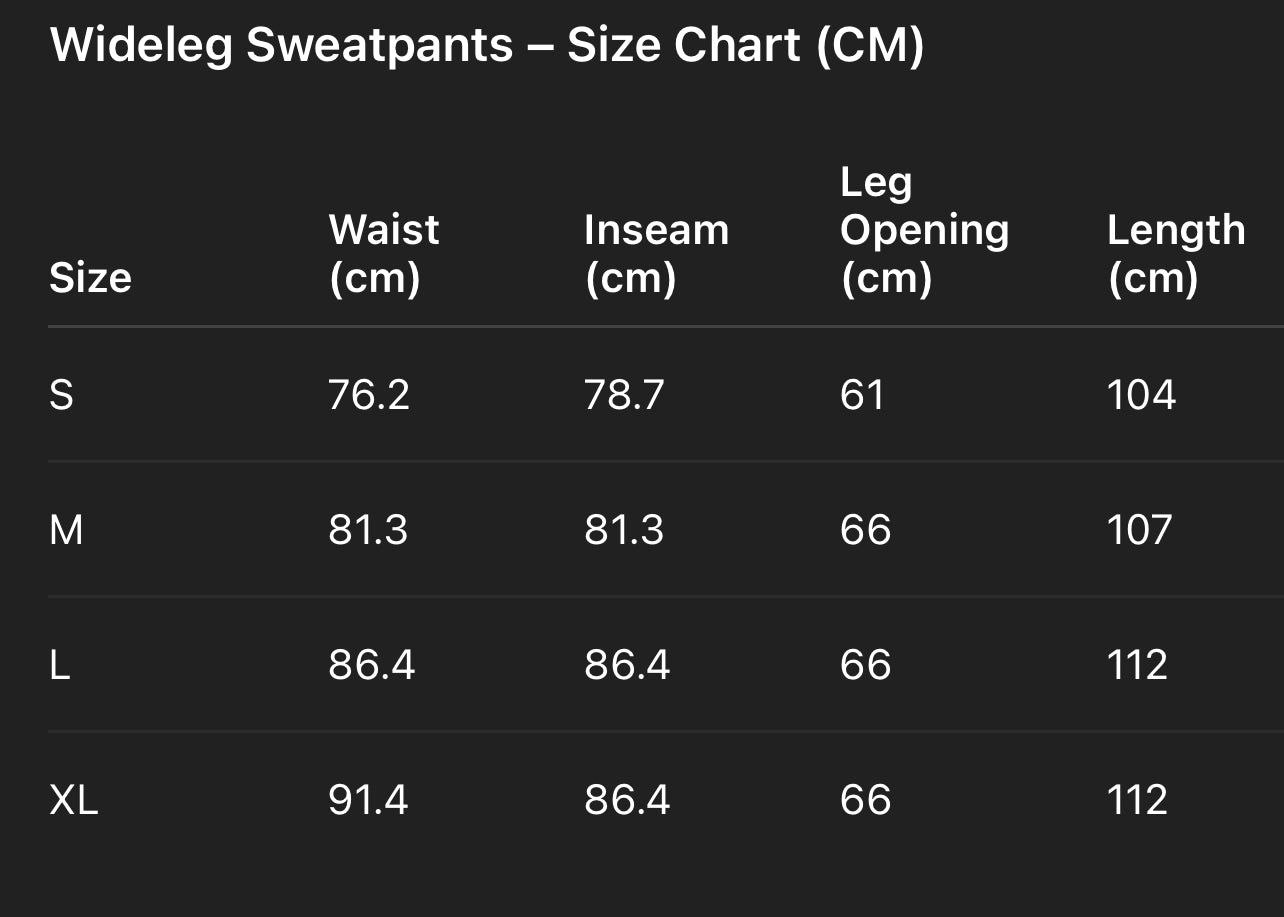Click the 104 length value
Image resolution: width=1284 pixels, height=917 pixels.
point(1141,396)
